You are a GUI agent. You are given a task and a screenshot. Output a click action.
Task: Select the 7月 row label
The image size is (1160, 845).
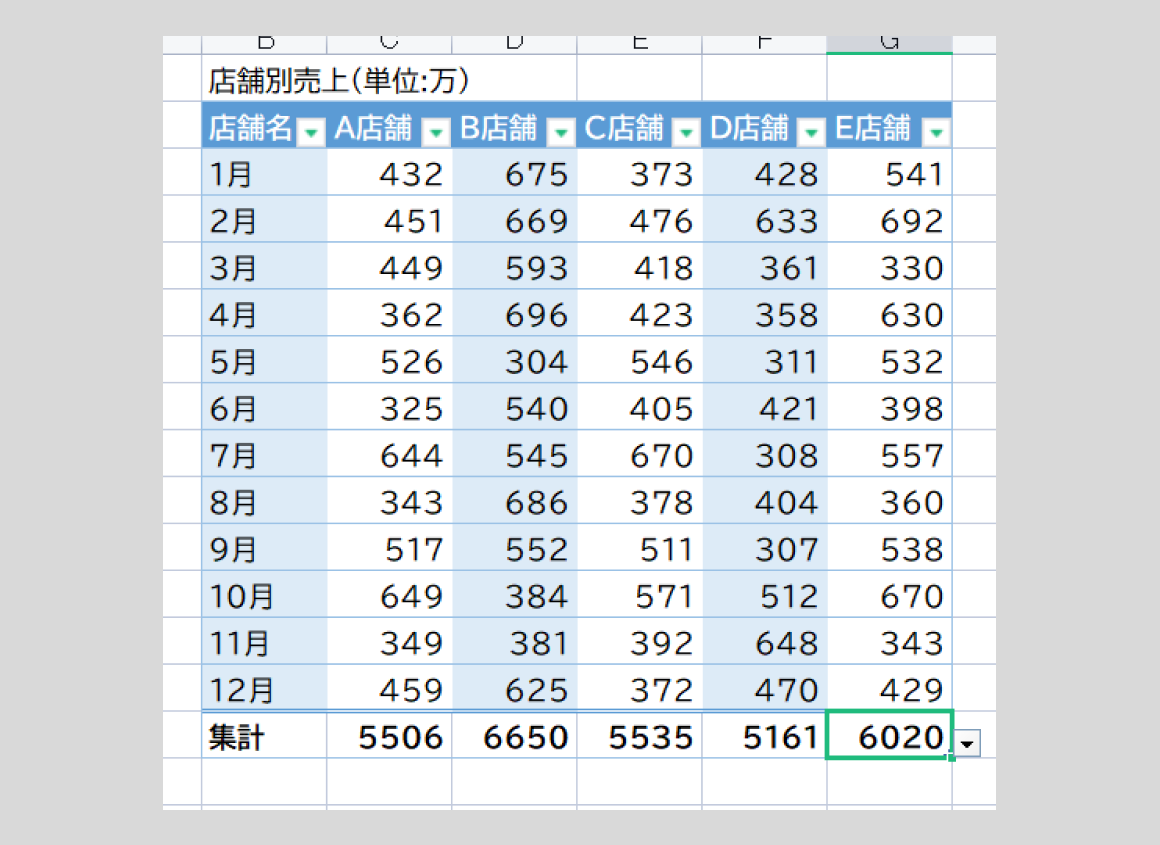pyautogui.click(x=264, y=454)
